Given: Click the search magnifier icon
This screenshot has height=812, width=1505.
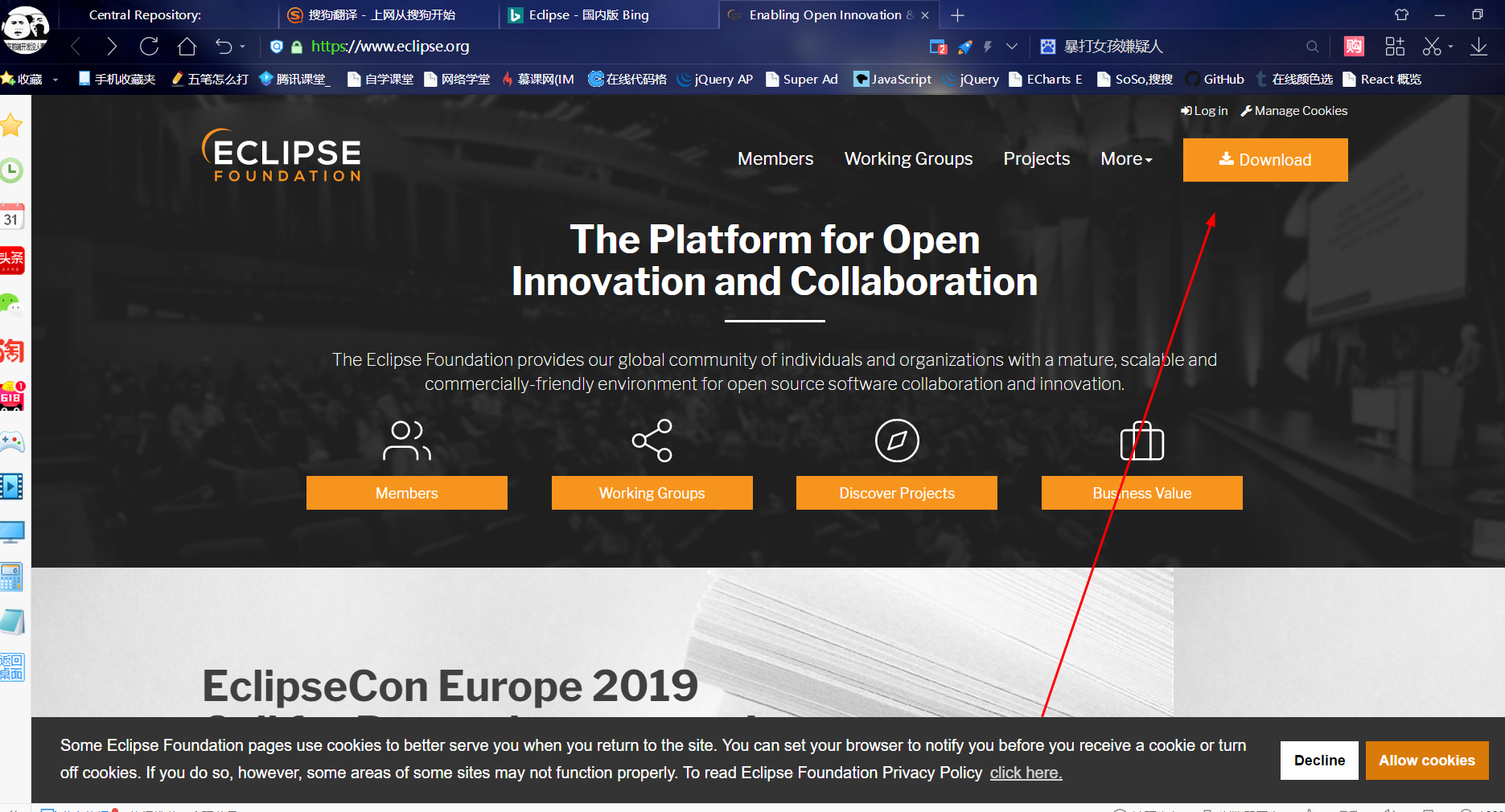Looking at the screenshot, I should point(1312,47).
